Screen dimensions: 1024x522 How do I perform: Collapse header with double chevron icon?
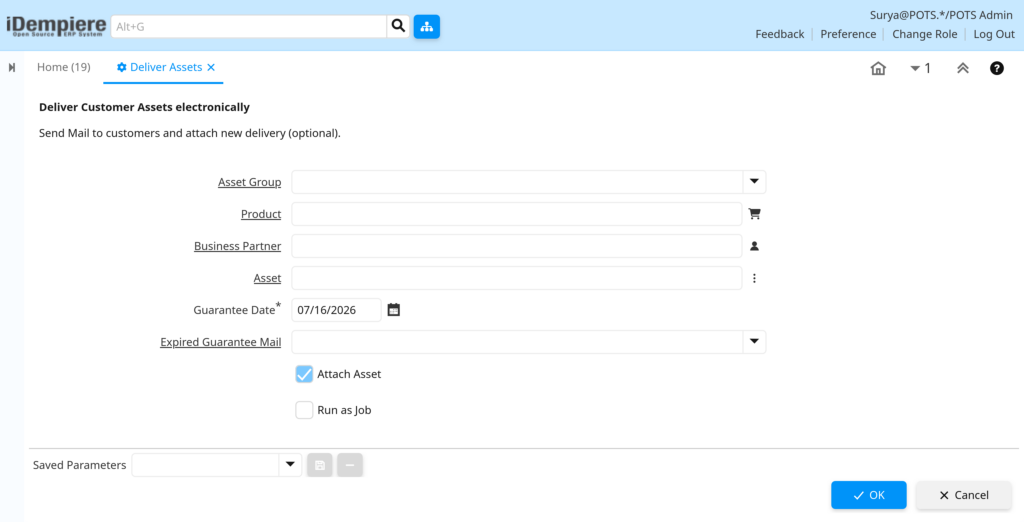pos(963,68)
